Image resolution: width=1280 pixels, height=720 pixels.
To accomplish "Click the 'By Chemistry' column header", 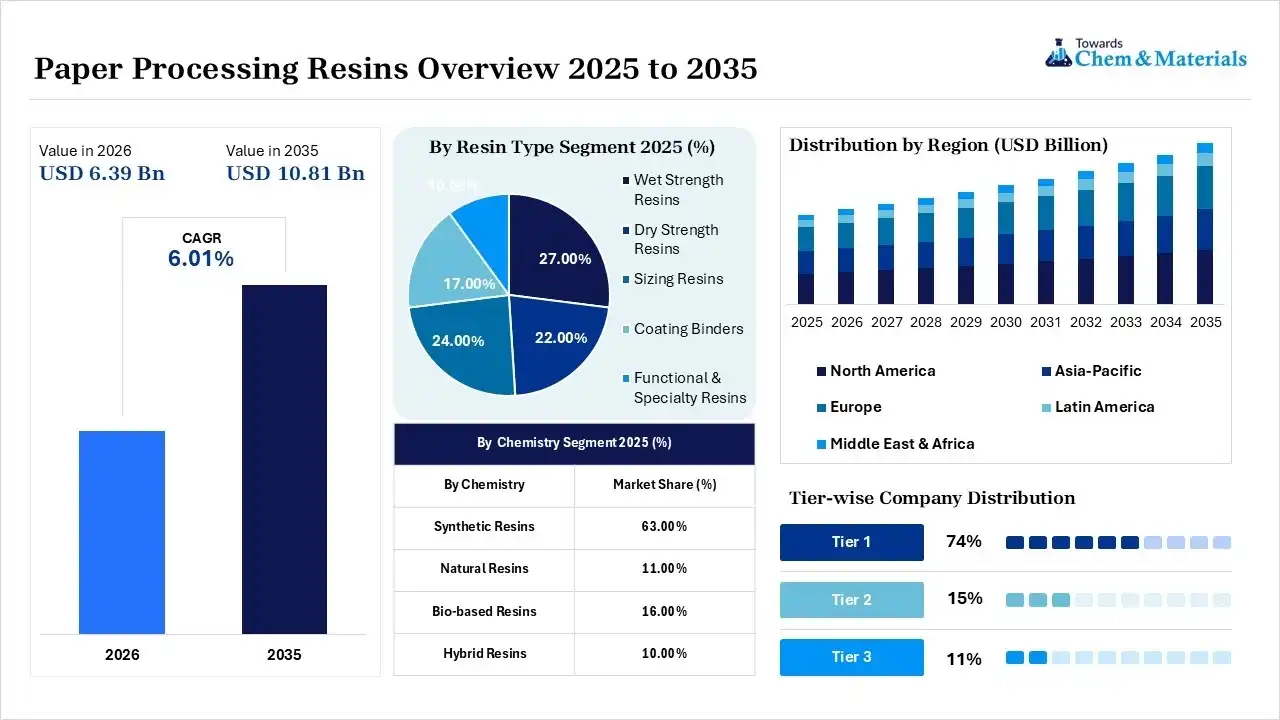I will click(x=484, y=485).
